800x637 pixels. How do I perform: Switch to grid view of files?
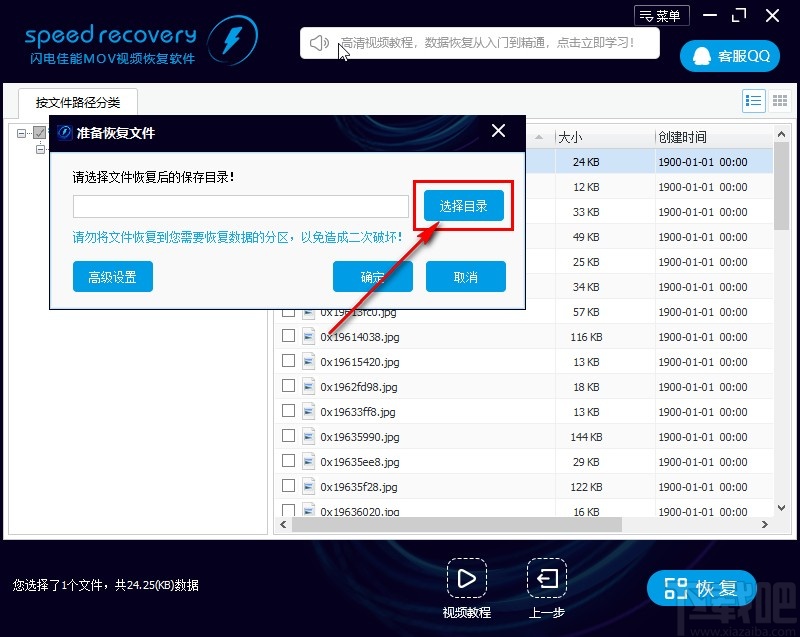780,100
